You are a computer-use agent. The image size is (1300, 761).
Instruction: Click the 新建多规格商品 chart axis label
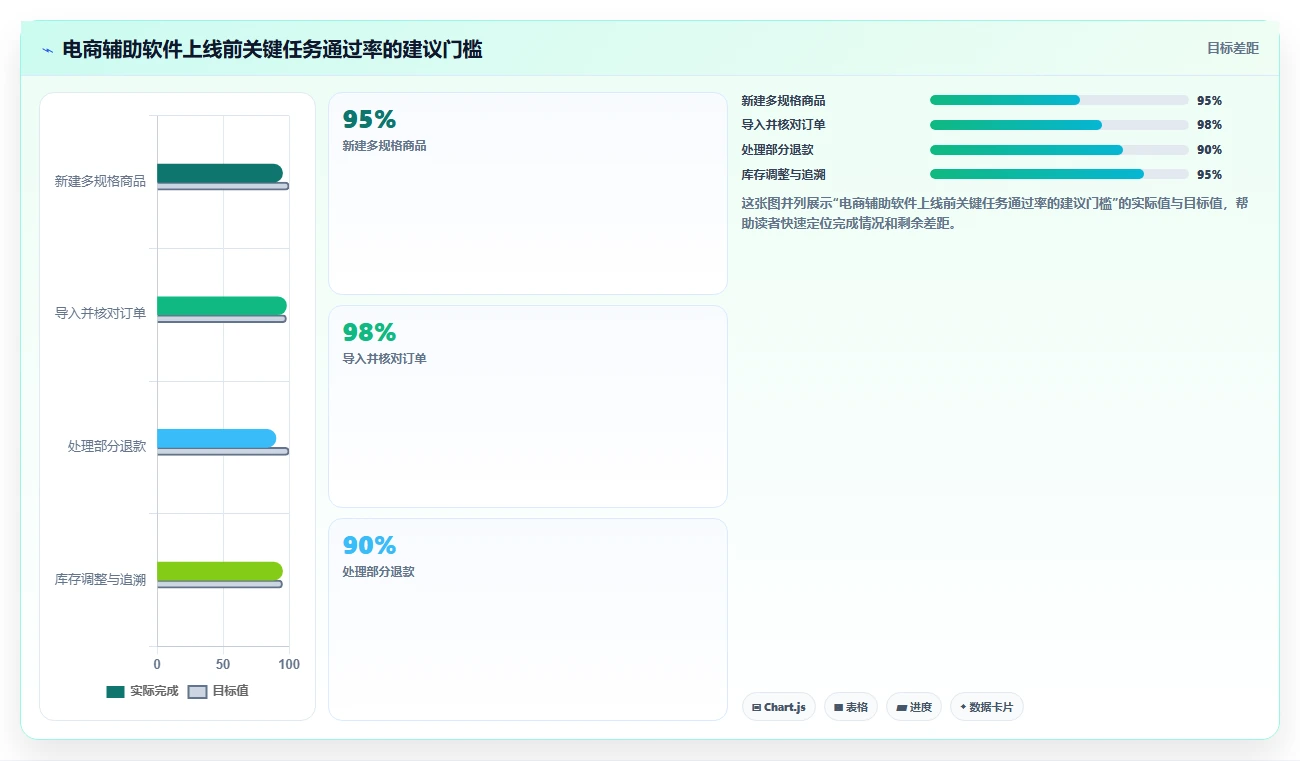point(100,181)
